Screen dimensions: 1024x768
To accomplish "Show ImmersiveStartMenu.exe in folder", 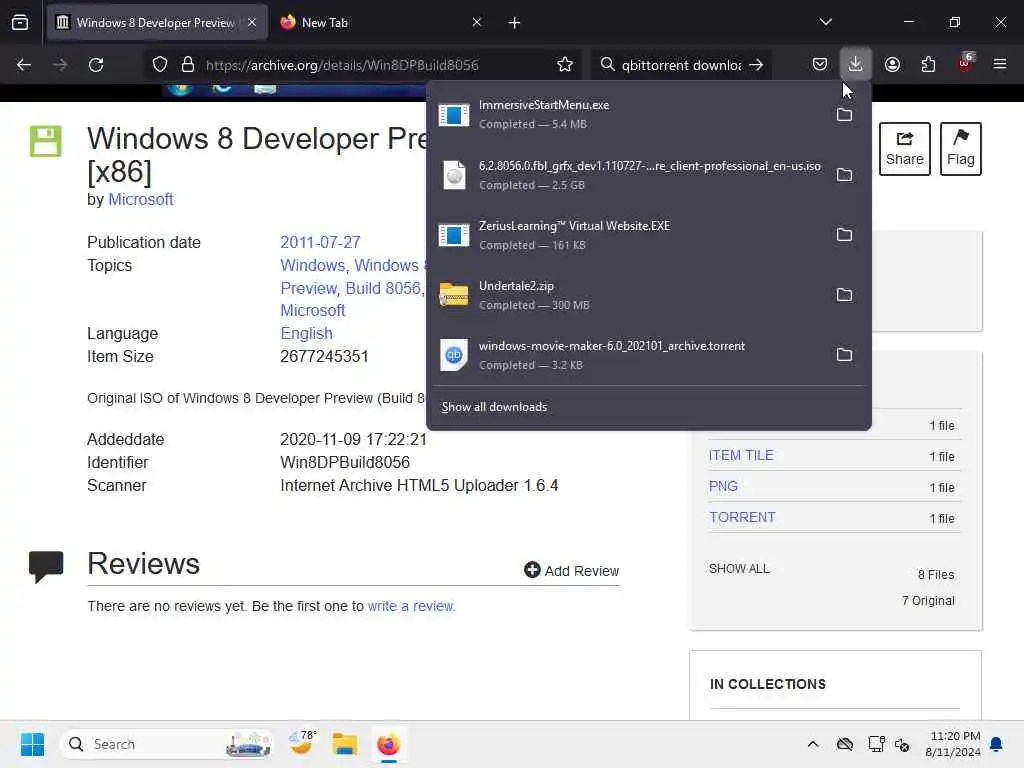I will [x=844, y=115].
